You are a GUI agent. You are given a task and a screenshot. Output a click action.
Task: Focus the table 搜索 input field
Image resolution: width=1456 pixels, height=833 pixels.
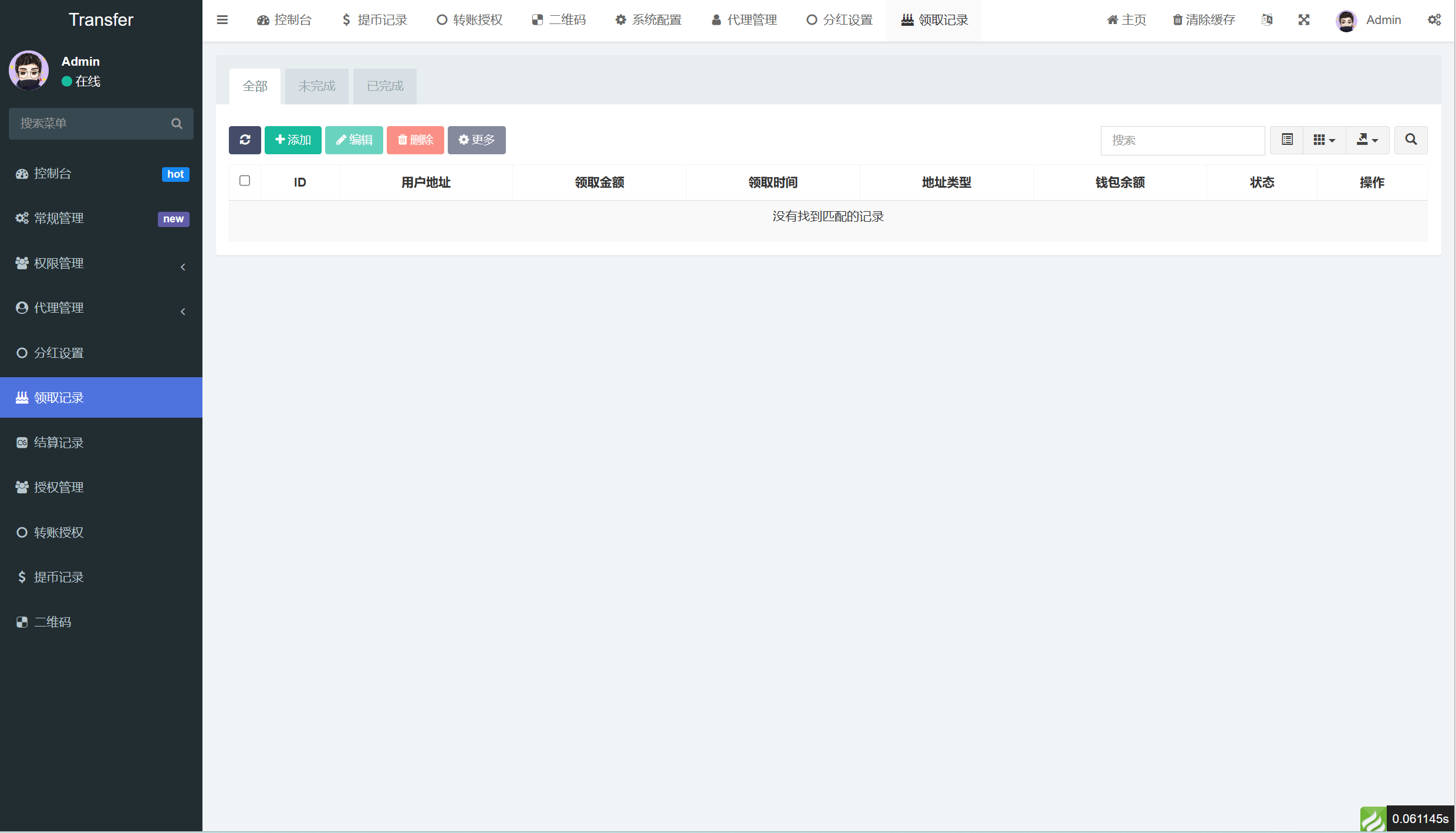click(x=1183, y=140)
